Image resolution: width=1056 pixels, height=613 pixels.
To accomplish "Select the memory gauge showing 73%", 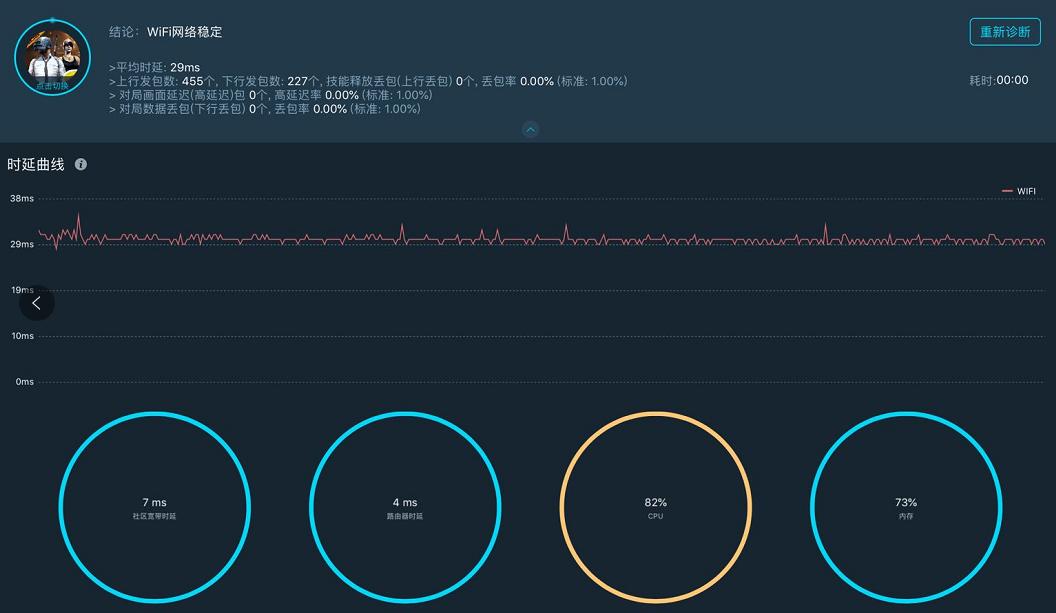I will tap(906, 507).
